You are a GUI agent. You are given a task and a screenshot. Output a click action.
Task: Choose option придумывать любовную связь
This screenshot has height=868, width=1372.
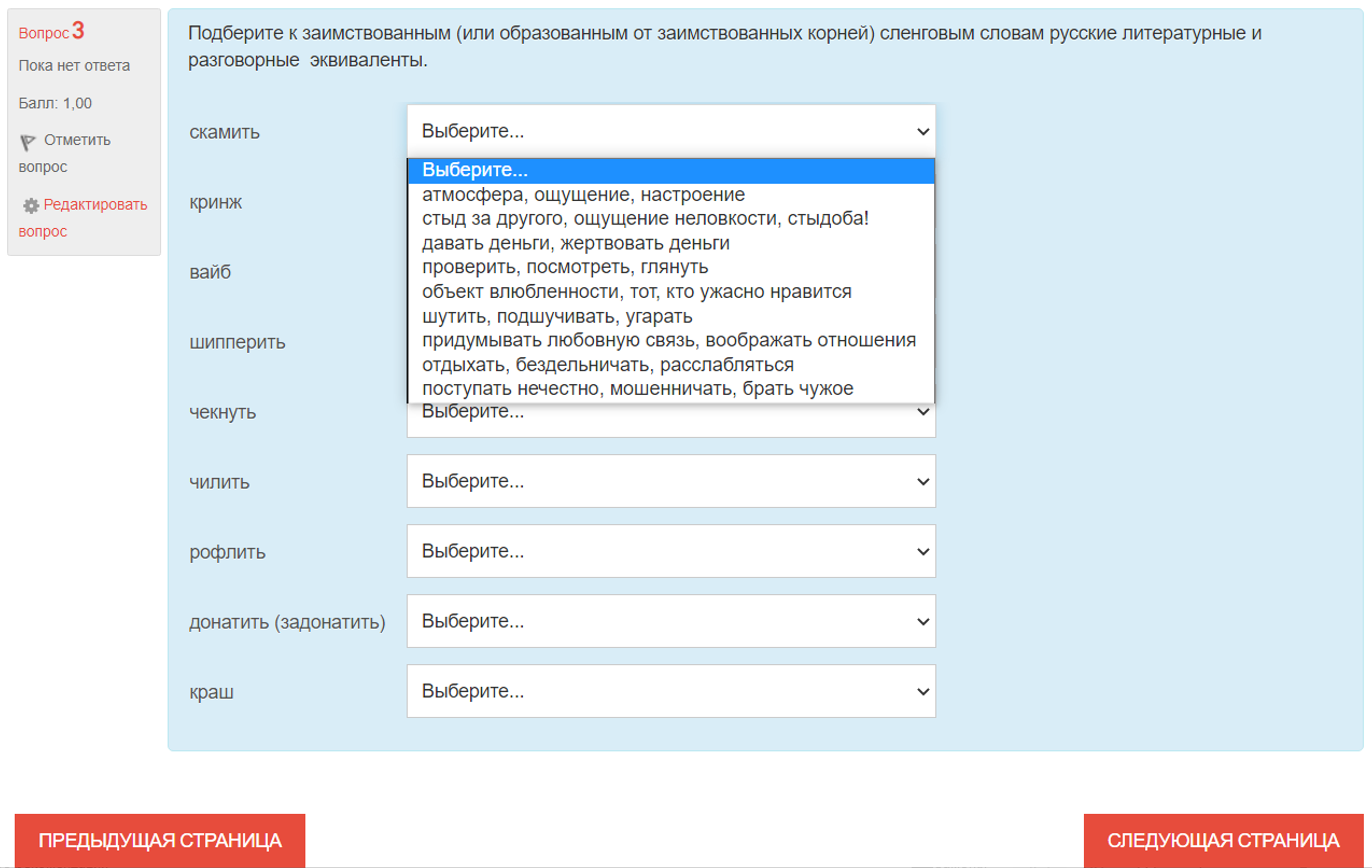click(x=671, y=340)
